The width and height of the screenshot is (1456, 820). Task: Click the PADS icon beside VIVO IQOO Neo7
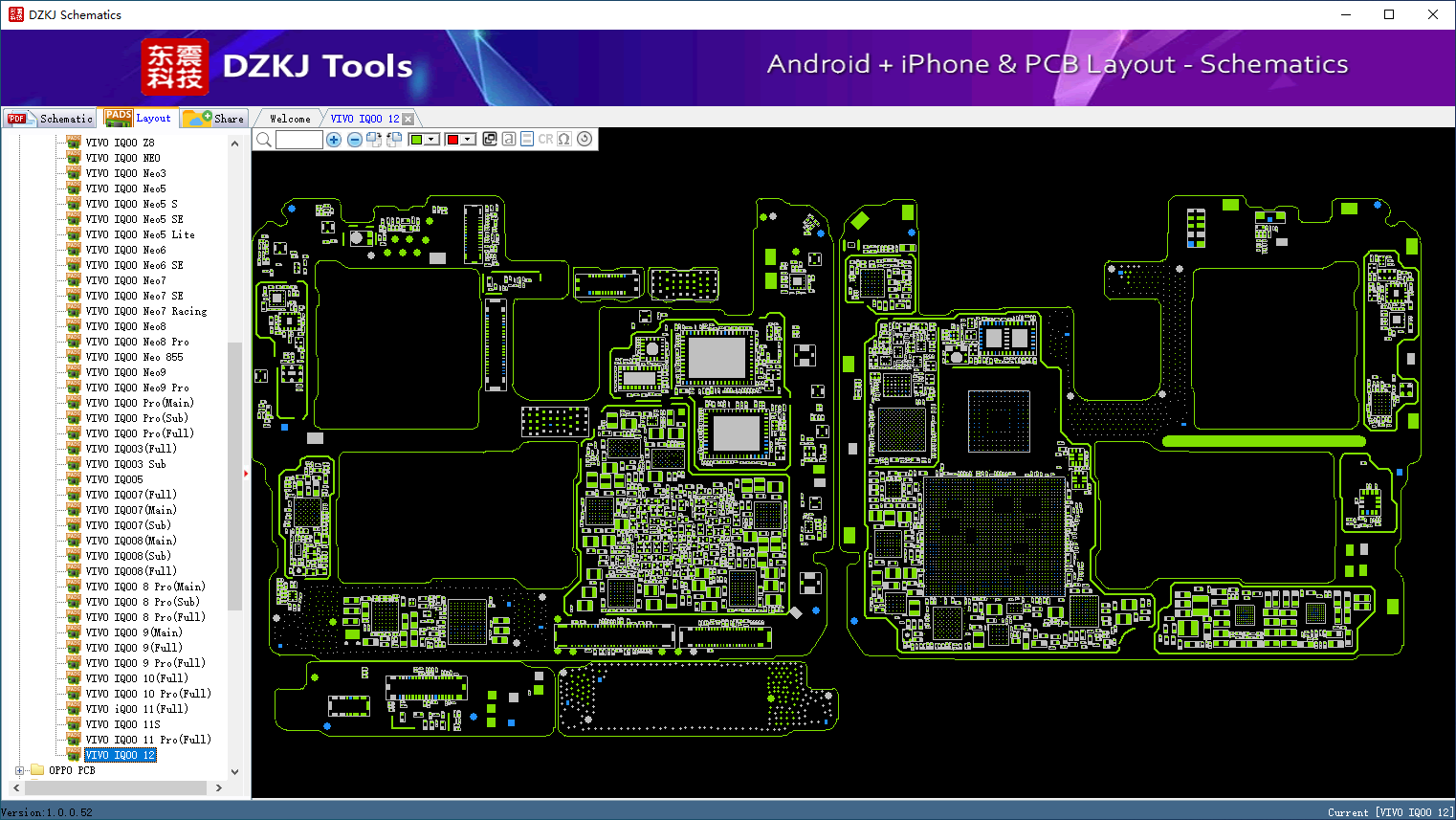coord(74,279)
